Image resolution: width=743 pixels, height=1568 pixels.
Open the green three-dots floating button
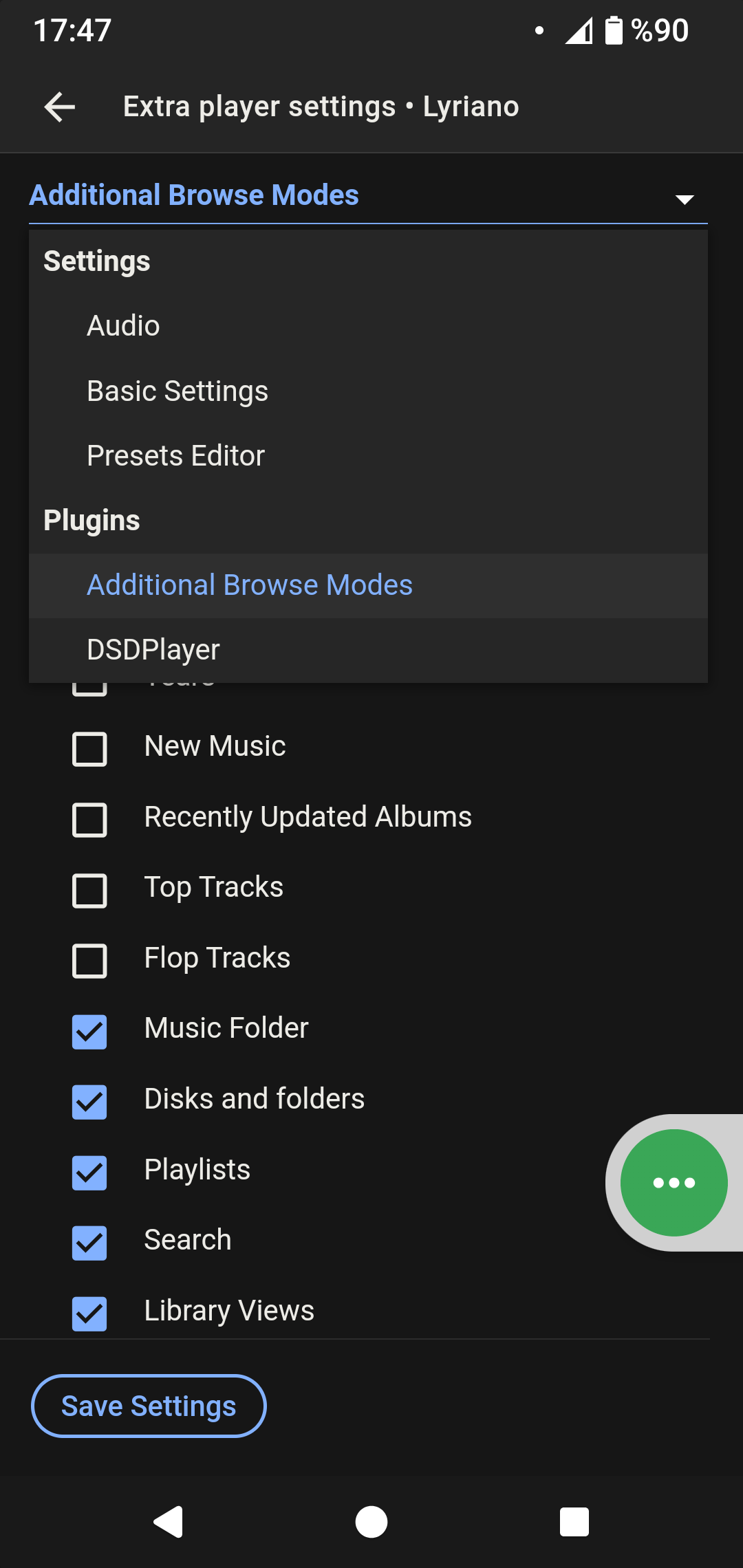(674, 1183)
